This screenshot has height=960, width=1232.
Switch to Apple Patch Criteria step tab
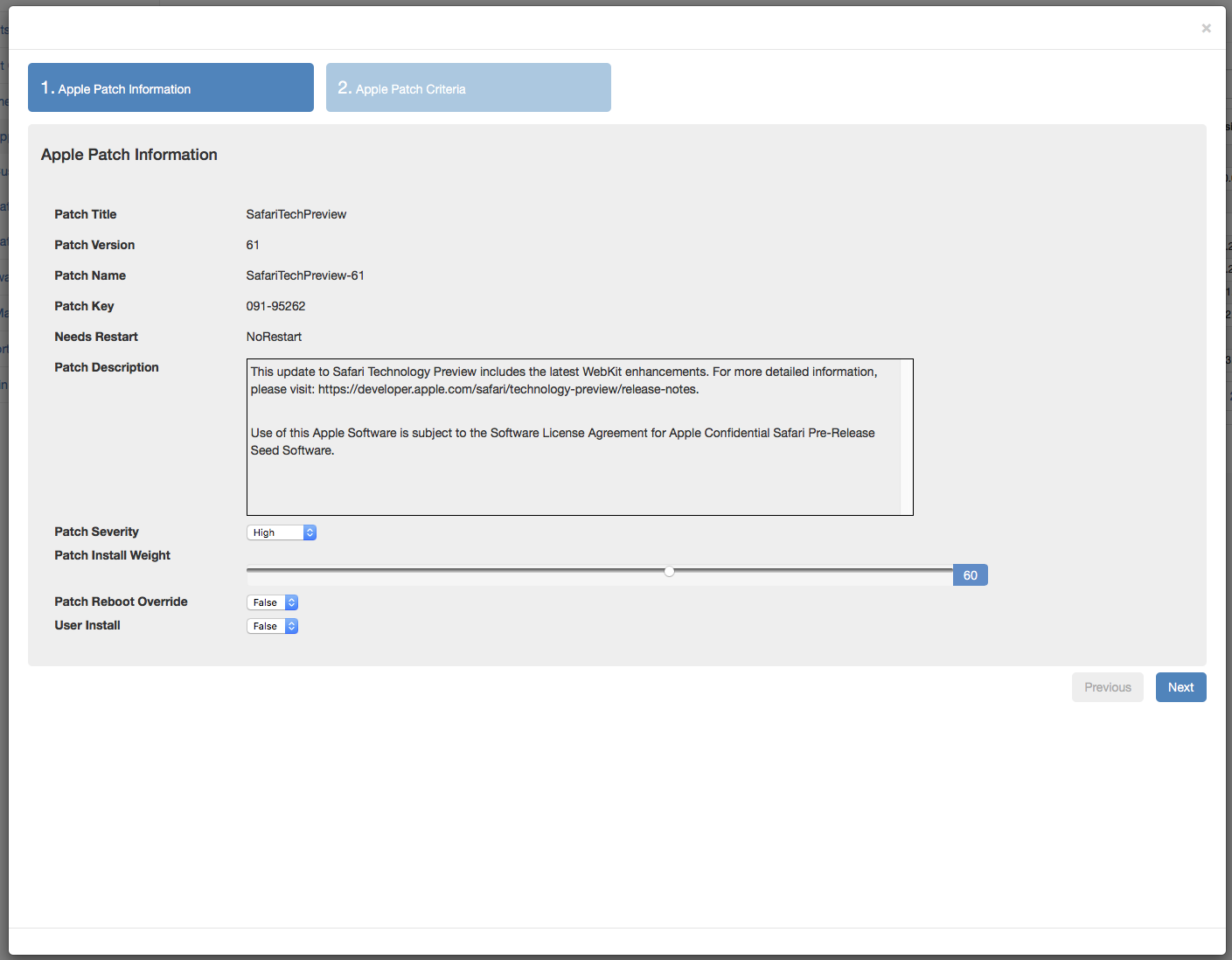pos(469,87)
